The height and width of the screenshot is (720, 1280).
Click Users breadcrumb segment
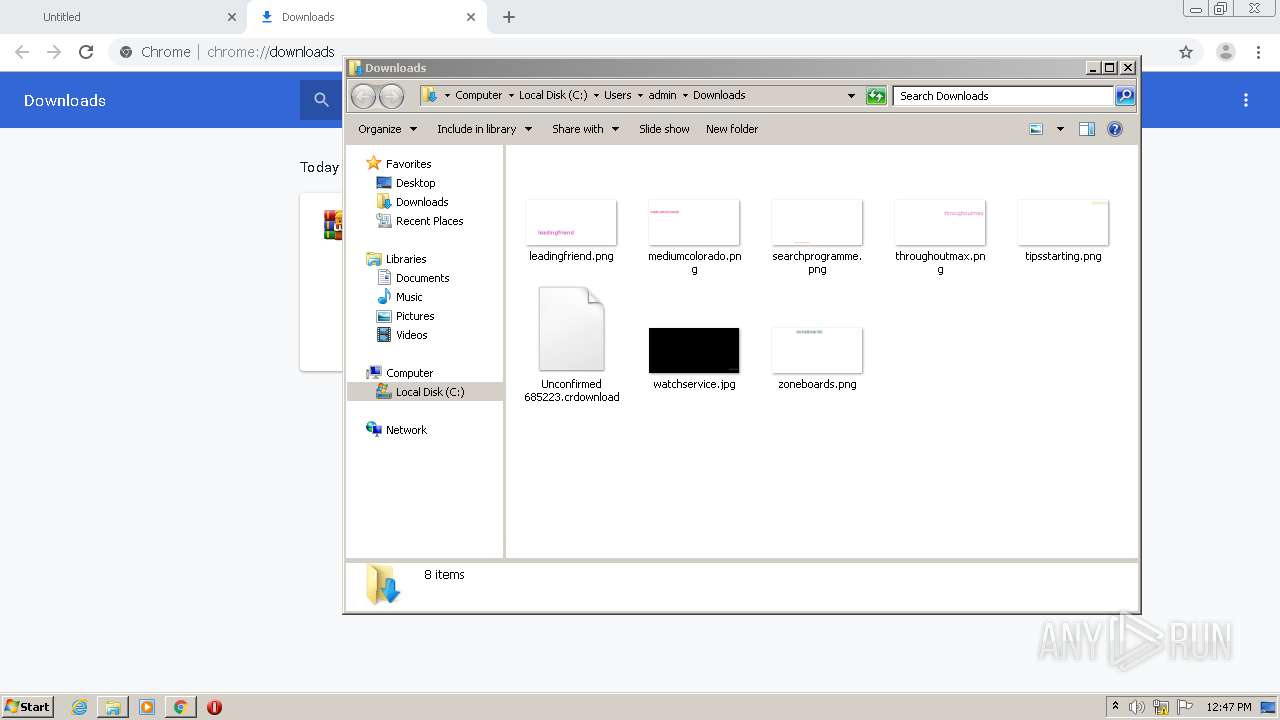(617, 96)
